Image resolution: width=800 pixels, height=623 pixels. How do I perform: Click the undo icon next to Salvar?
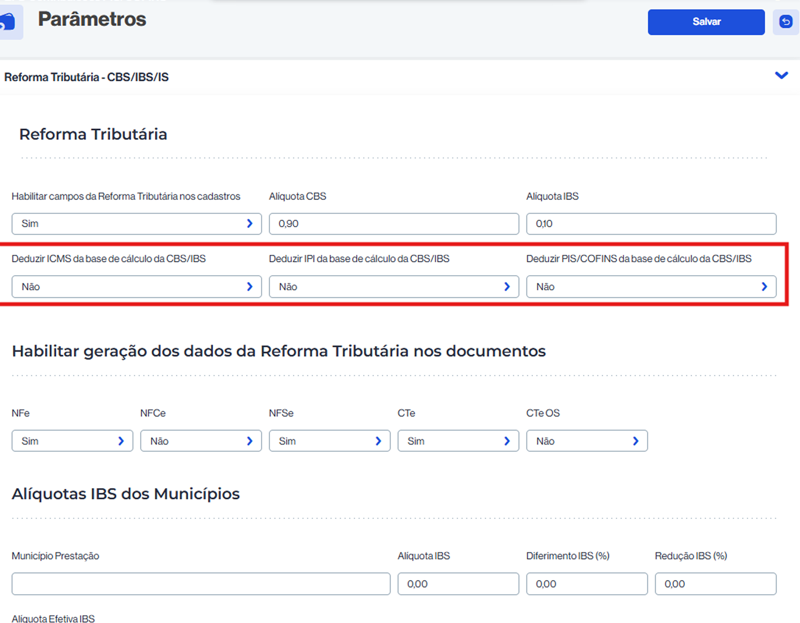pyautogui.click(x=785, y=22)
